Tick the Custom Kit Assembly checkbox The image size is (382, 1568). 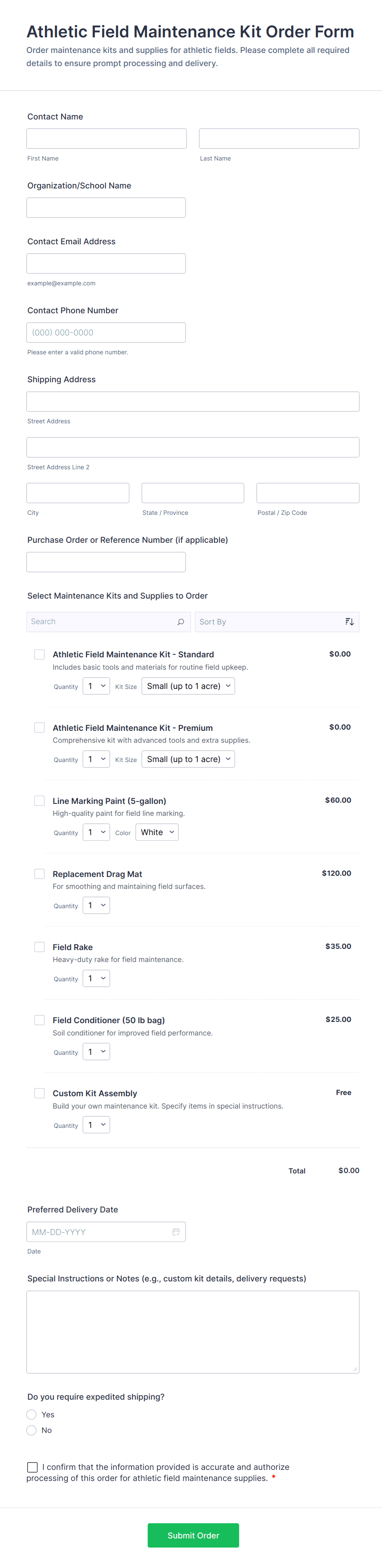[39, 1093]
